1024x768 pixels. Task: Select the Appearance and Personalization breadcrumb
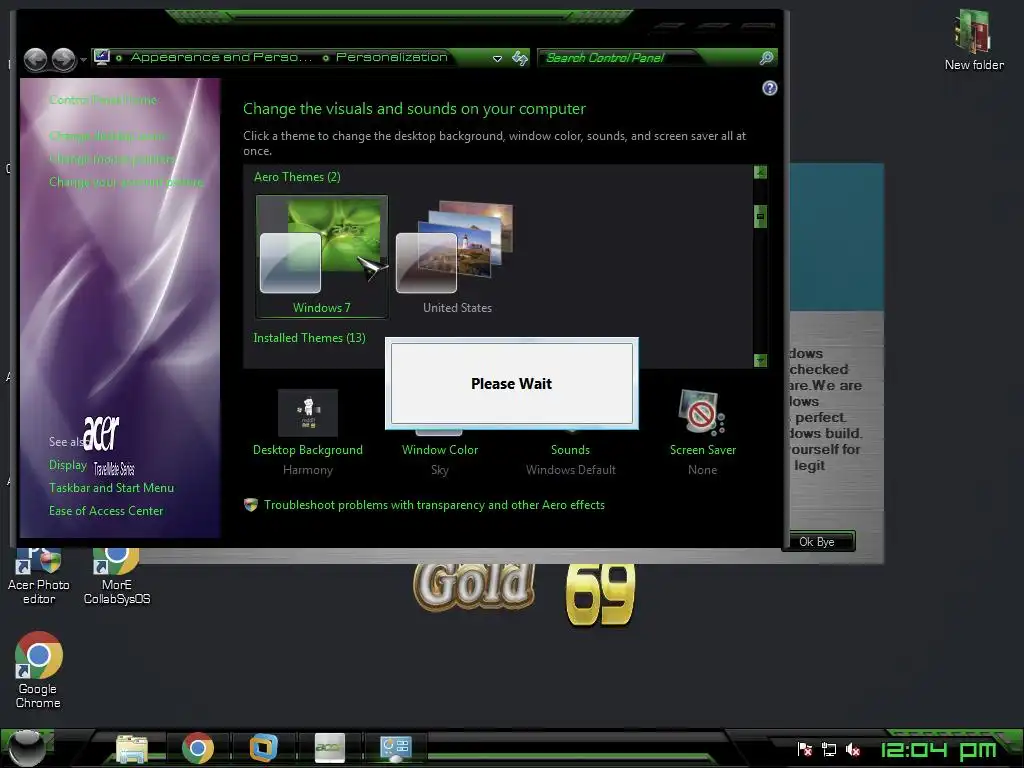point(221,57)
